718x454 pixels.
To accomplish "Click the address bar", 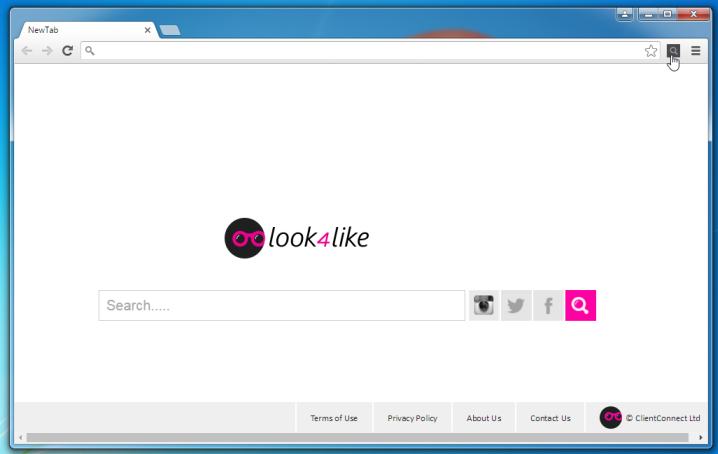I will (370, 50).
